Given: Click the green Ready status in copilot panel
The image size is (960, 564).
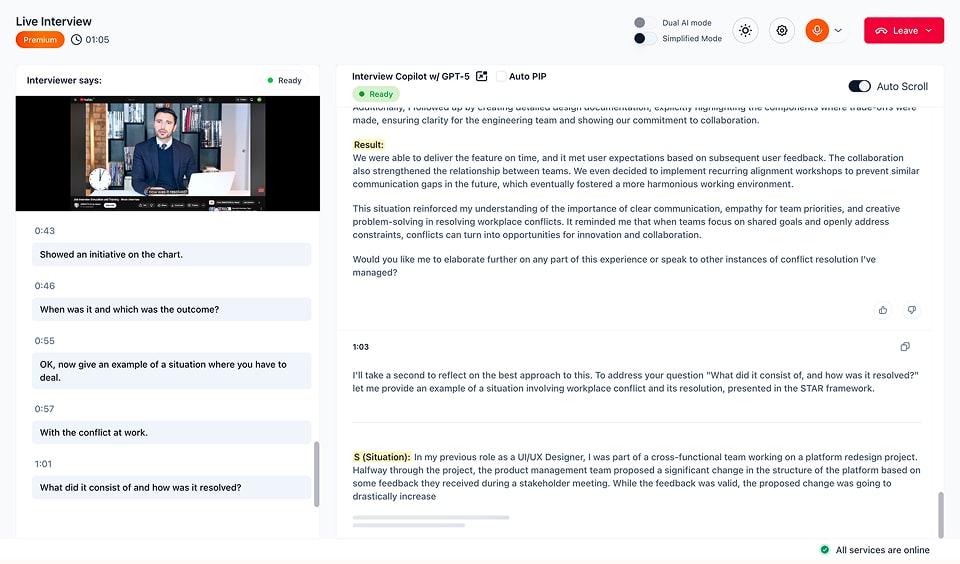Looking at the screenshot, I should coord(376,94).
